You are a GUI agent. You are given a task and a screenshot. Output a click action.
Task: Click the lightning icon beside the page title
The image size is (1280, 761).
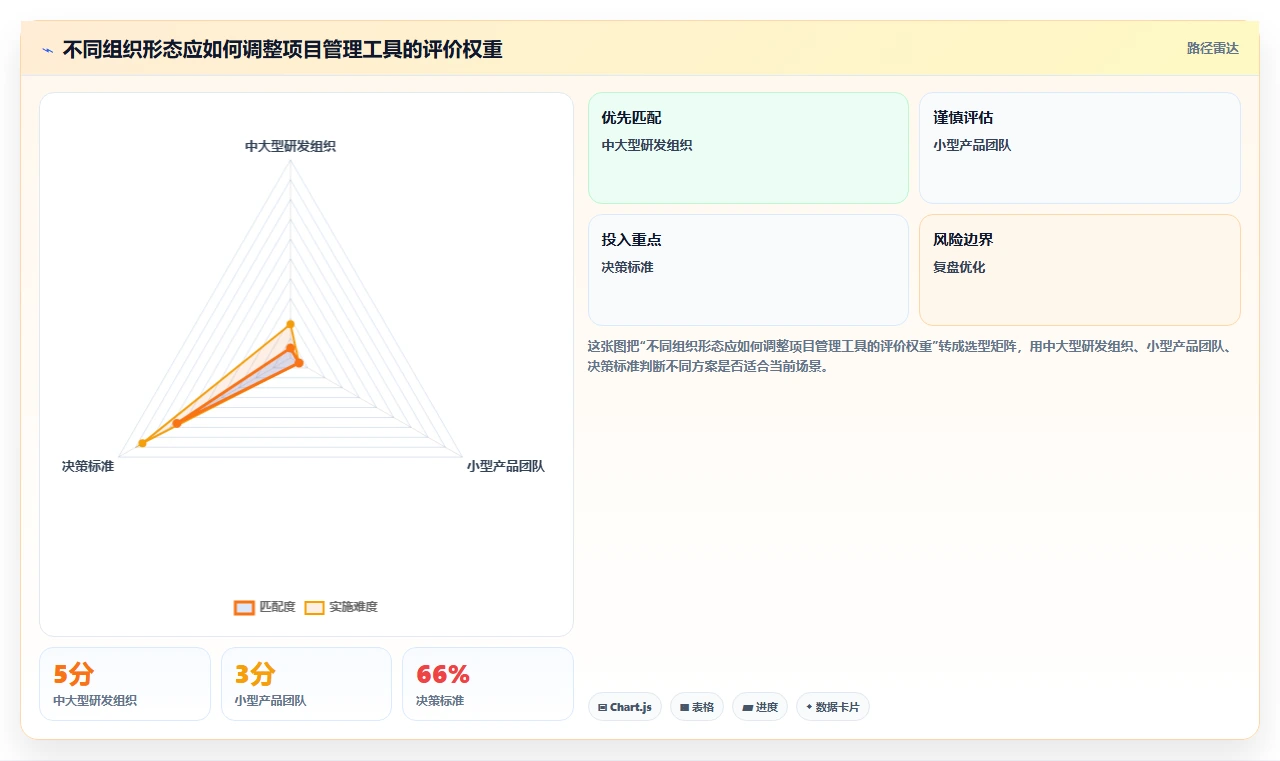coord(47,50)
